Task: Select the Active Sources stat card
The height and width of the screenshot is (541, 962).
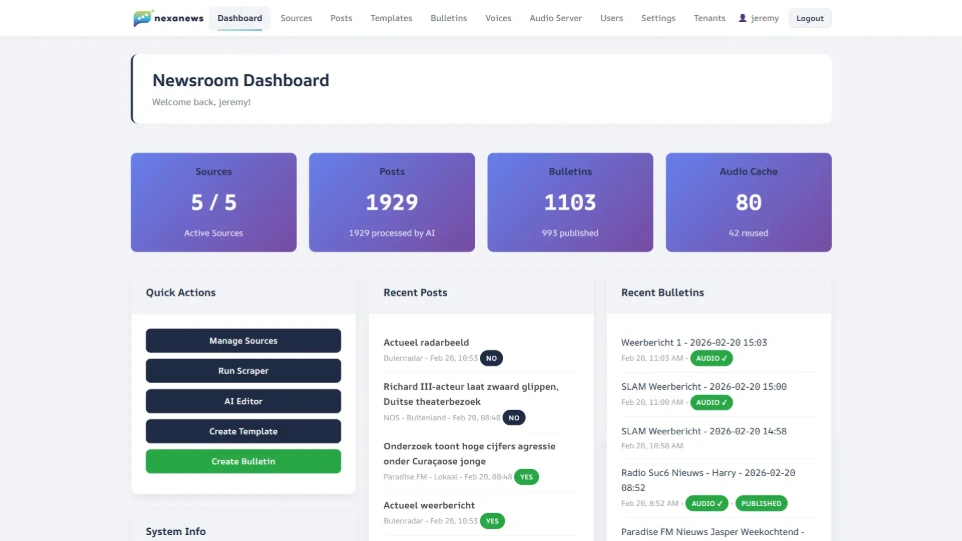Action: click(x=213, y=202)
